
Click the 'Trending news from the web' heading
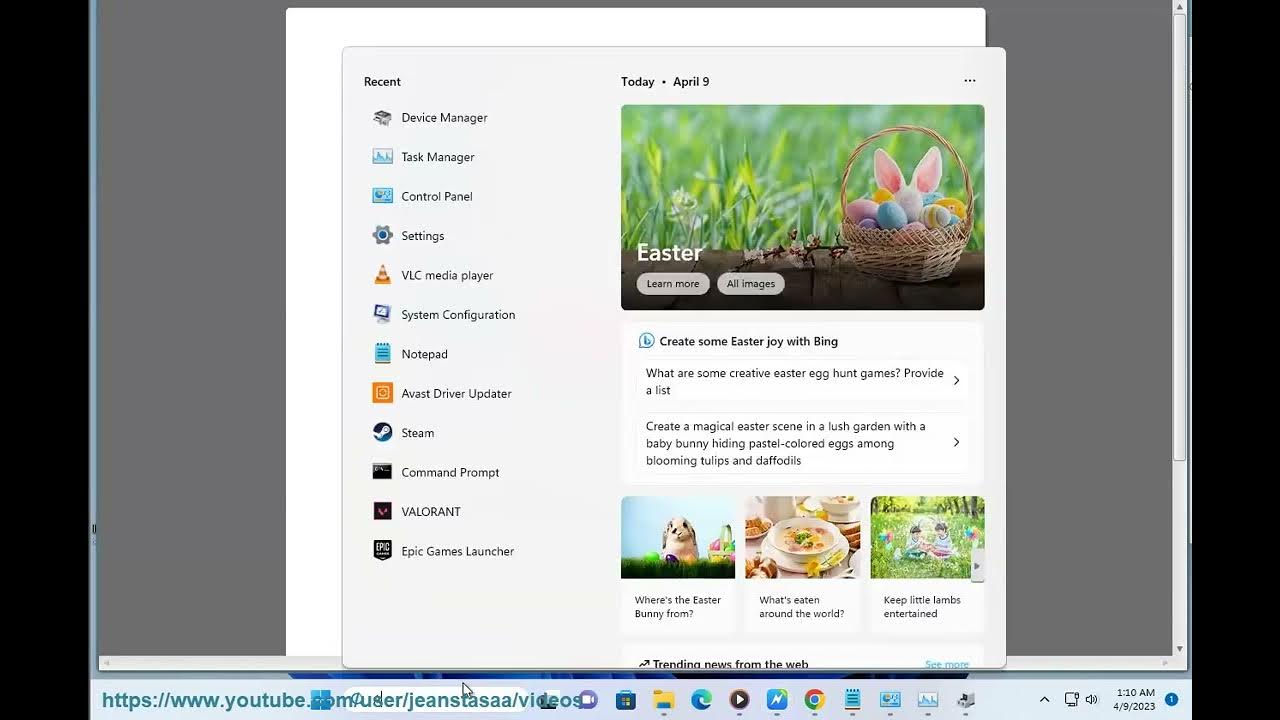click(x=730, y=664)
